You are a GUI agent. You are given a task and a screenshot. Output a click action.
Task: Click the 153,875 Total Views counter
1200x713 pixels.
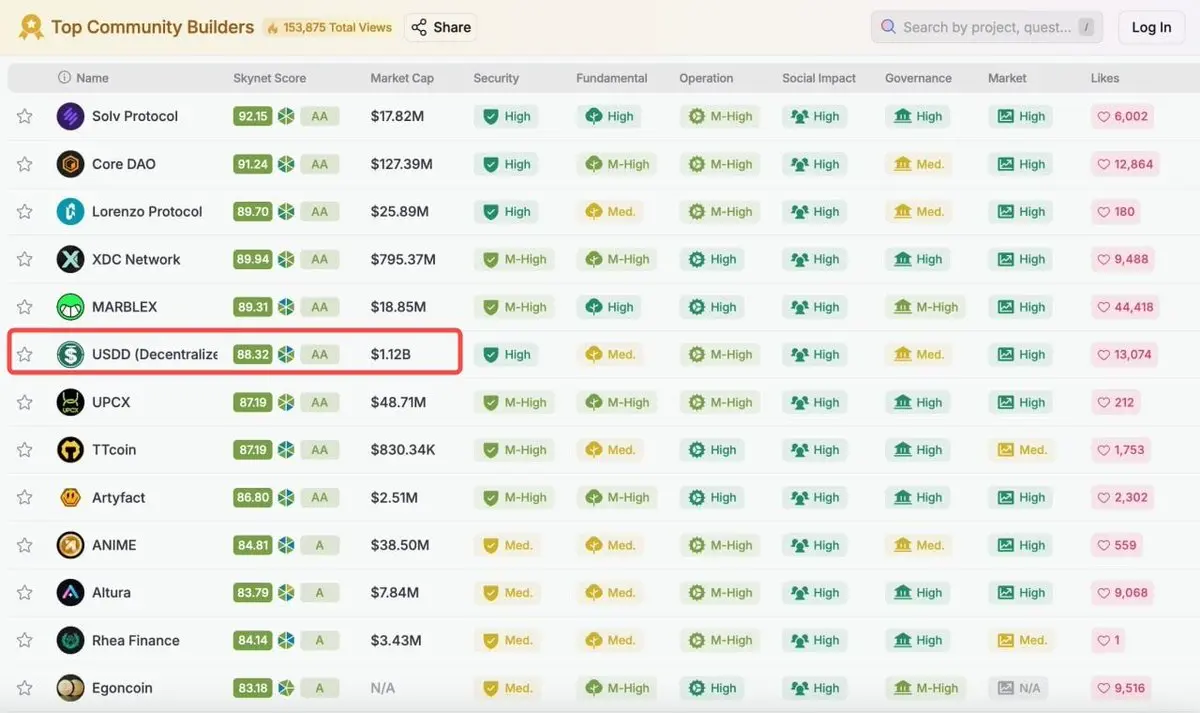pyautogui.click(x=329, y=27)
